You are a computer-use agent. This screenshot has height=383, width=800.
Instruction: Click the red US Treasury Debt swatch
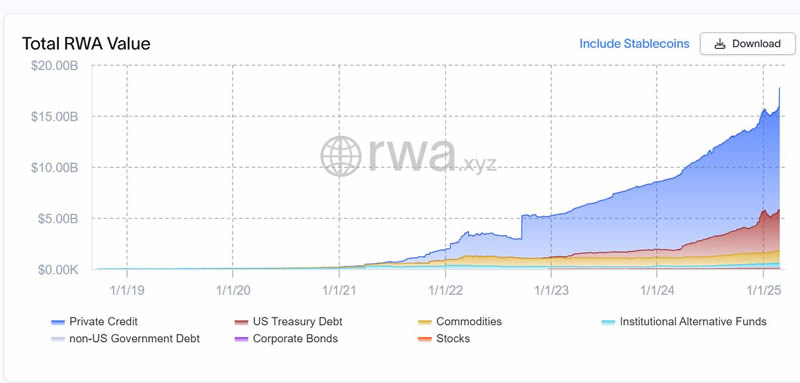(x=241, y=322)
